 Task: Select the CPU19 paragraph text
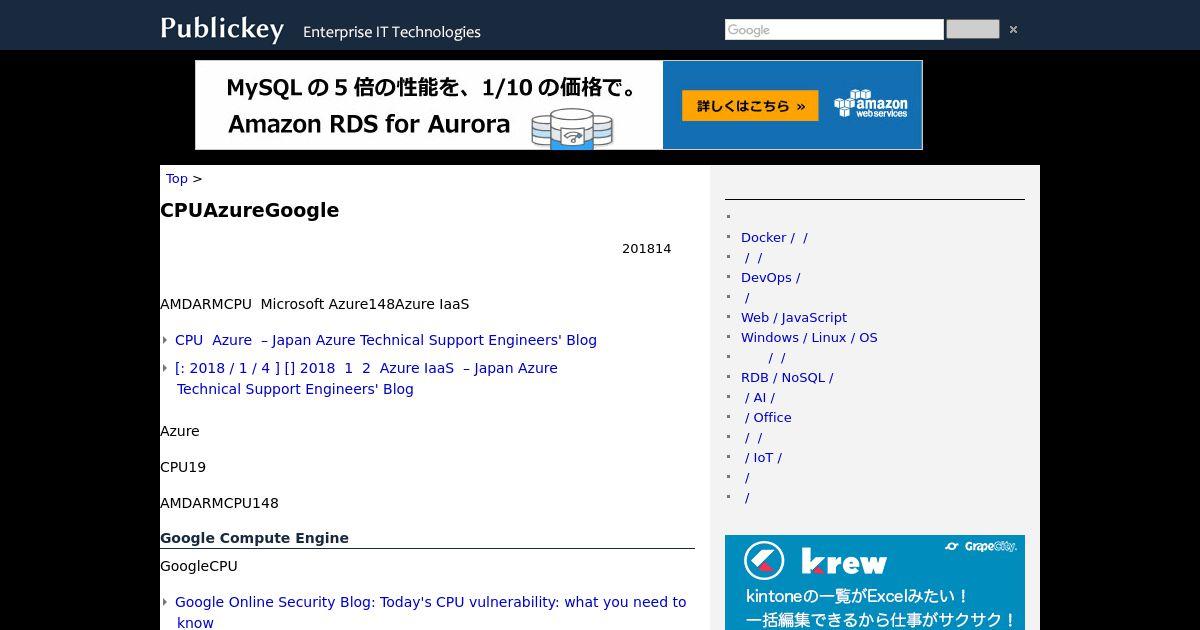[x=183, y=467]
